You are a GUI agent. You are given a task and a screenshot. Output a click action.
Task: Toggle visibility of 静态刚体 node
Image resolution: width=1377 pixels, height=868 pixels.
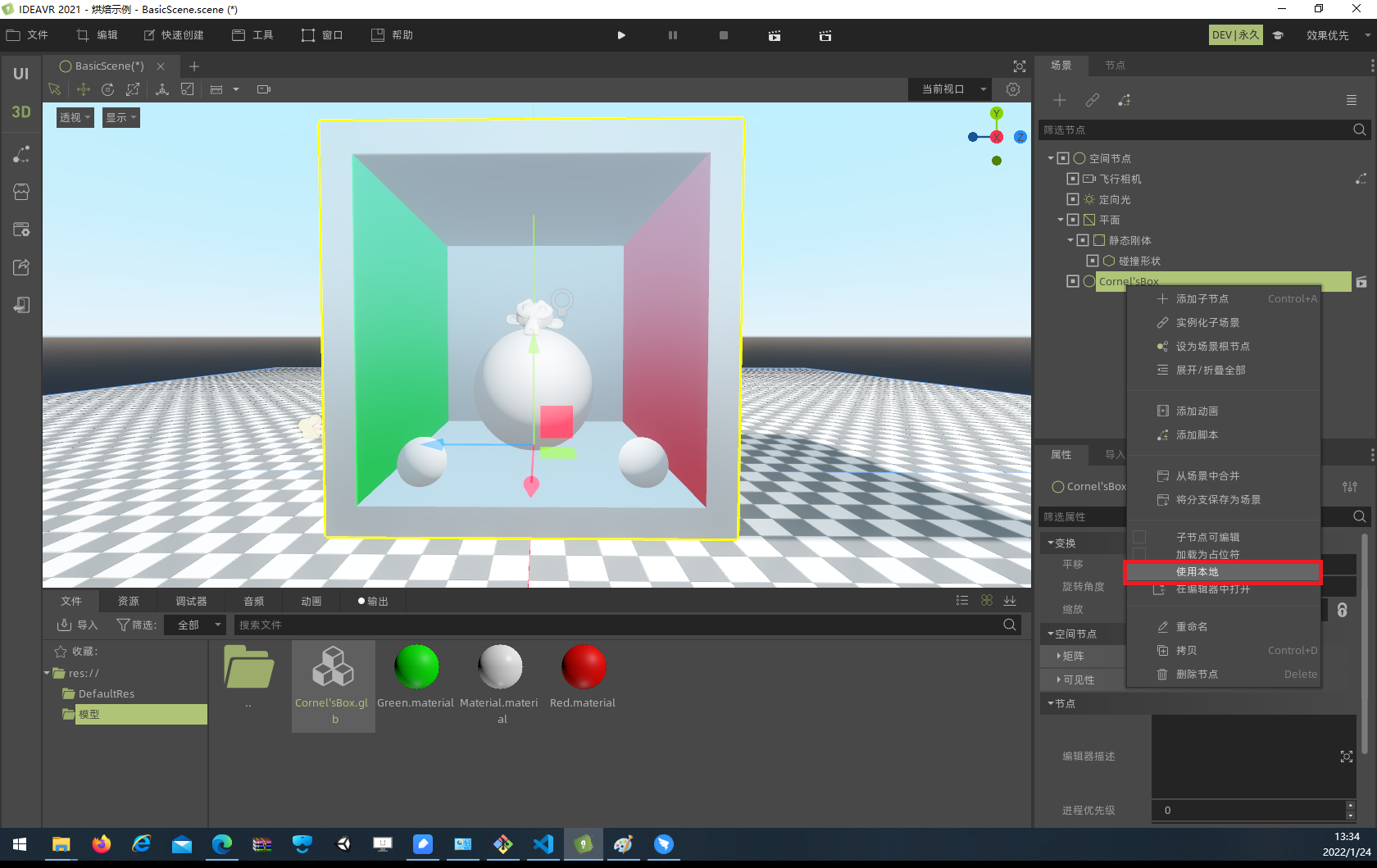point(1083,240)
